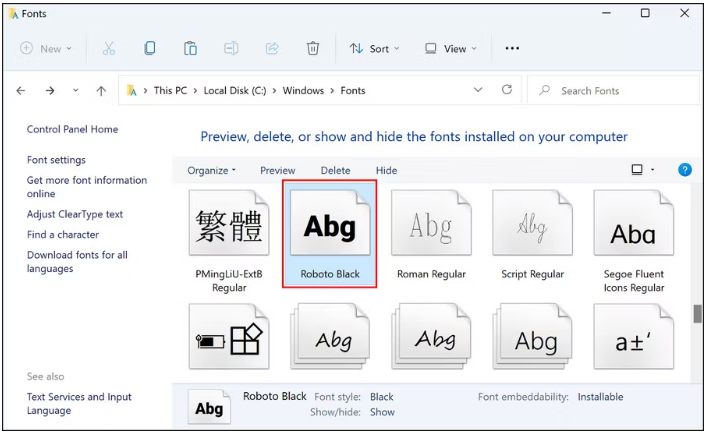708x433 pixels.
Task: Expand the chevron after This PC in path
Action: pos(196,91)
